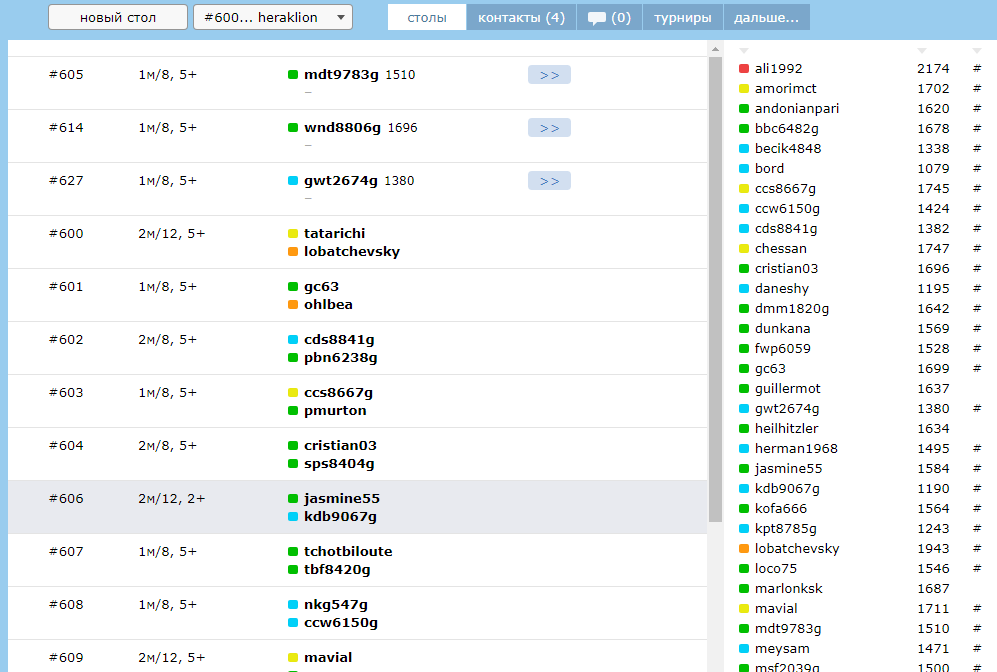The height and width of the screenshot is (672, 997).
Task: Click player ohlbea at table #601
Action: [x=328, y=305]
